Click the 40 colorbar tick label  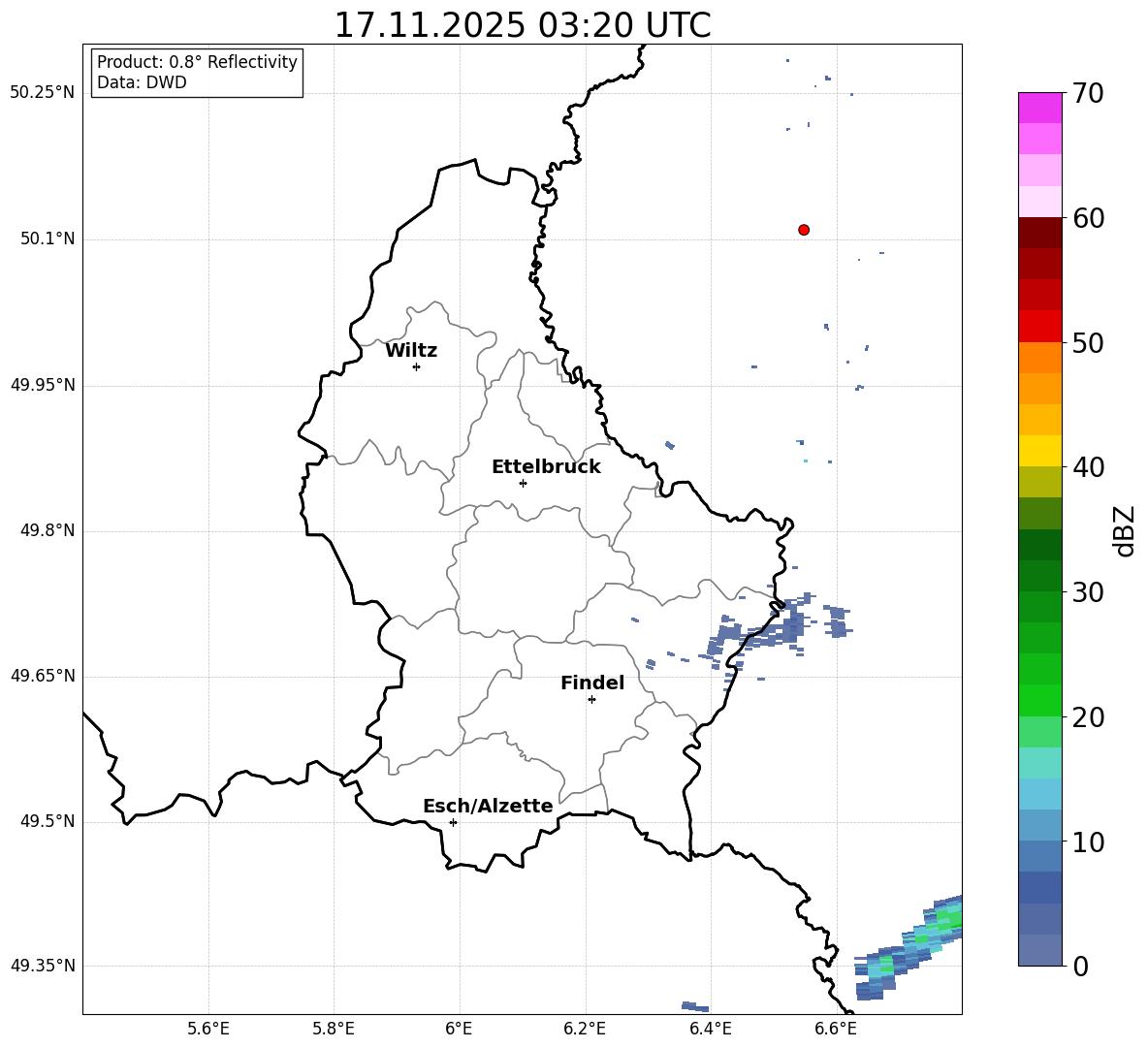pyautogui.click(x=1088, y=467)
